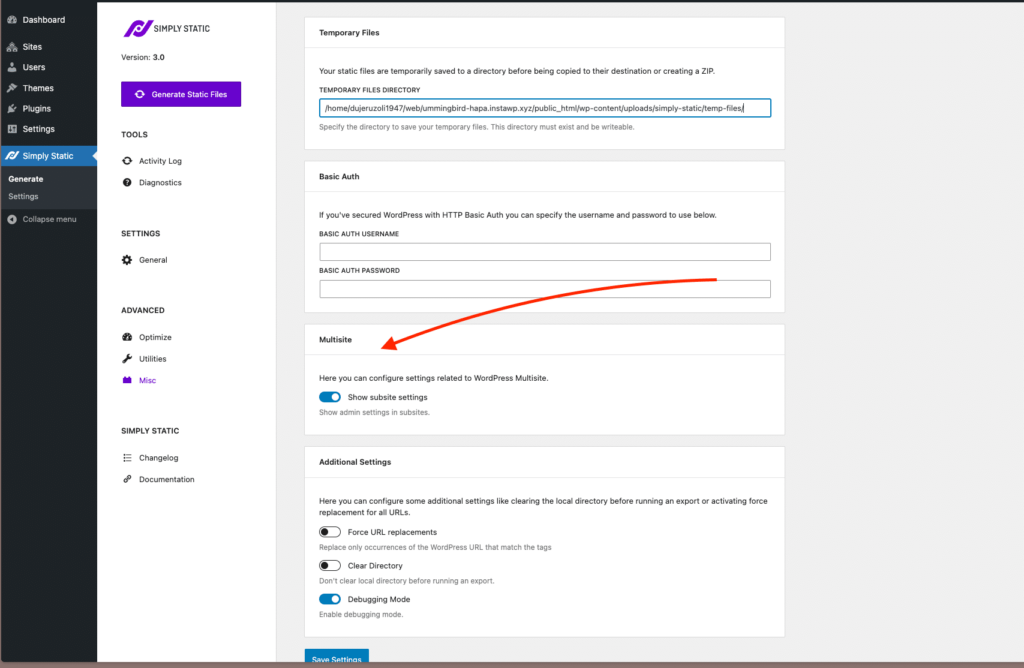Image resolution: width=1024 pixels, height=668 pixels.
Task: Click the Diagnostics question mark icon
Action: (127, 182)
